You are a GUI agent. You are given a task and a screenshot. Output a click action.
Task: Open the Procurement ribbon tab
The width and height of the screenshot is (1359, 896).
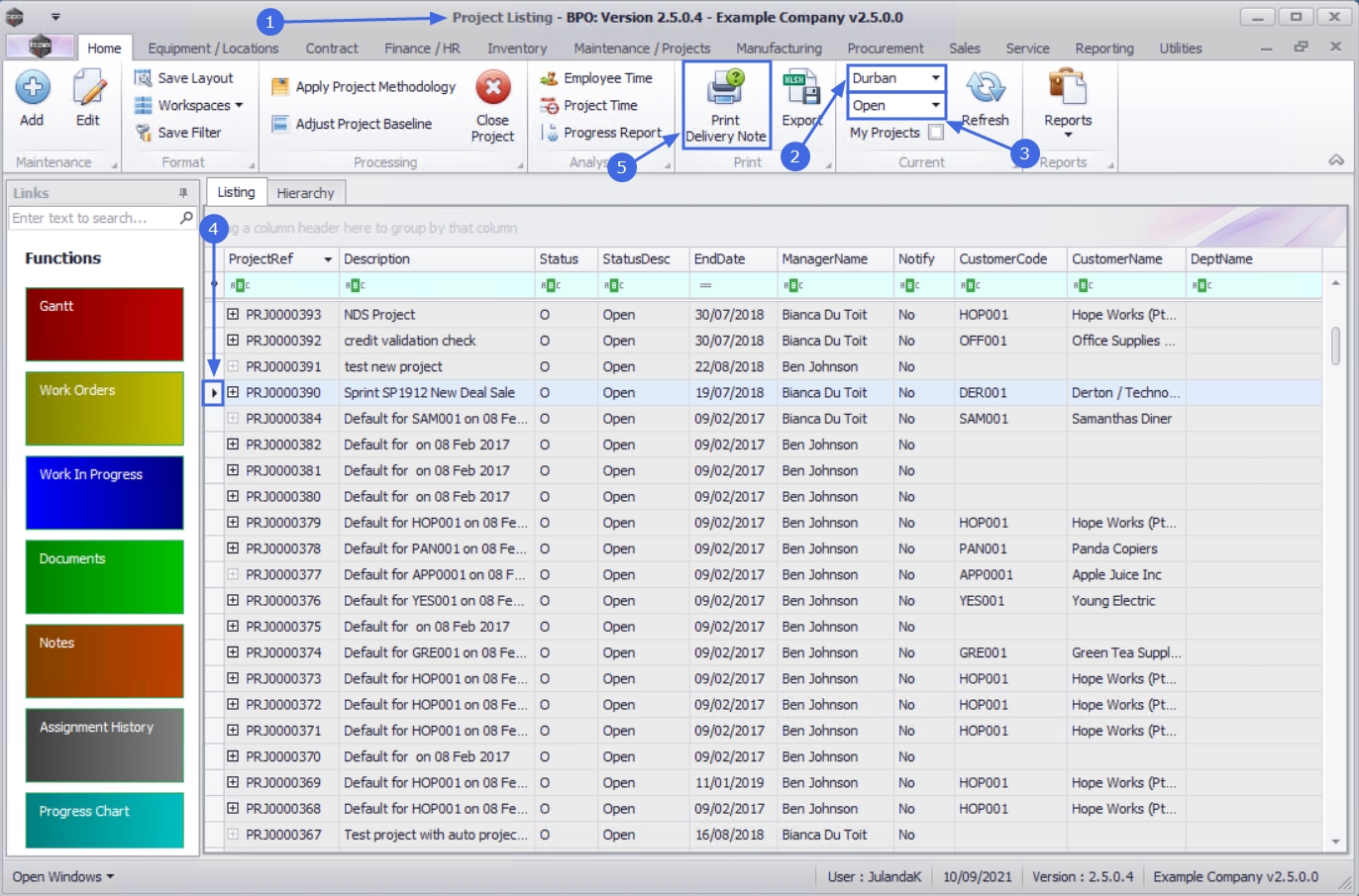click(x=885, y=48)
